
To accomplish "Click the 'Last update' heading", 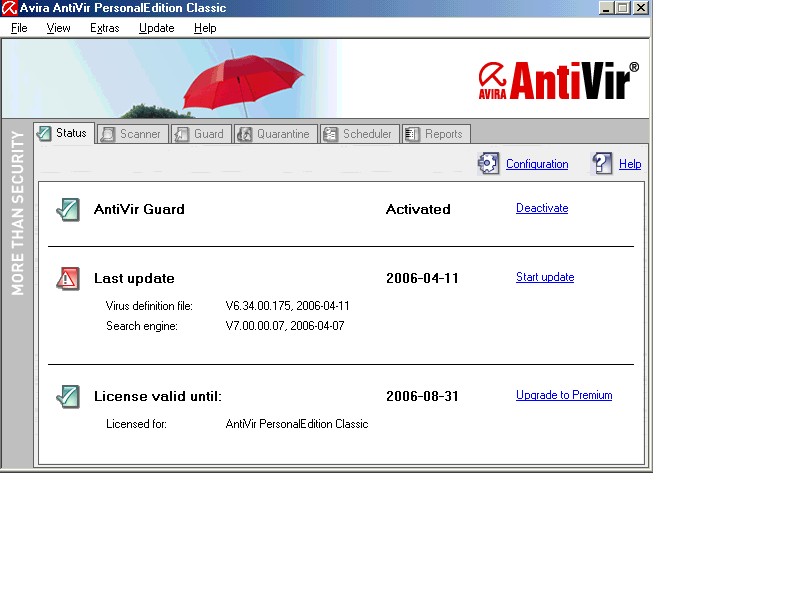I will [x=134, y=279].
